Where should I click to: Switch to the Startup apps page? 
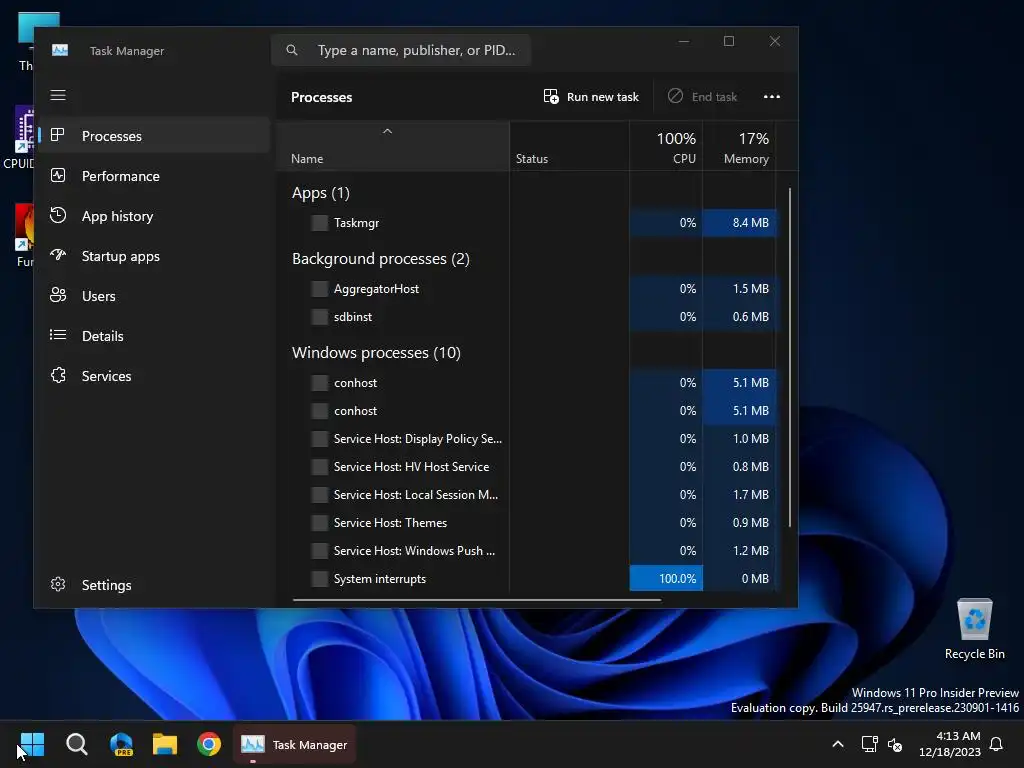[x=155, y=255]
